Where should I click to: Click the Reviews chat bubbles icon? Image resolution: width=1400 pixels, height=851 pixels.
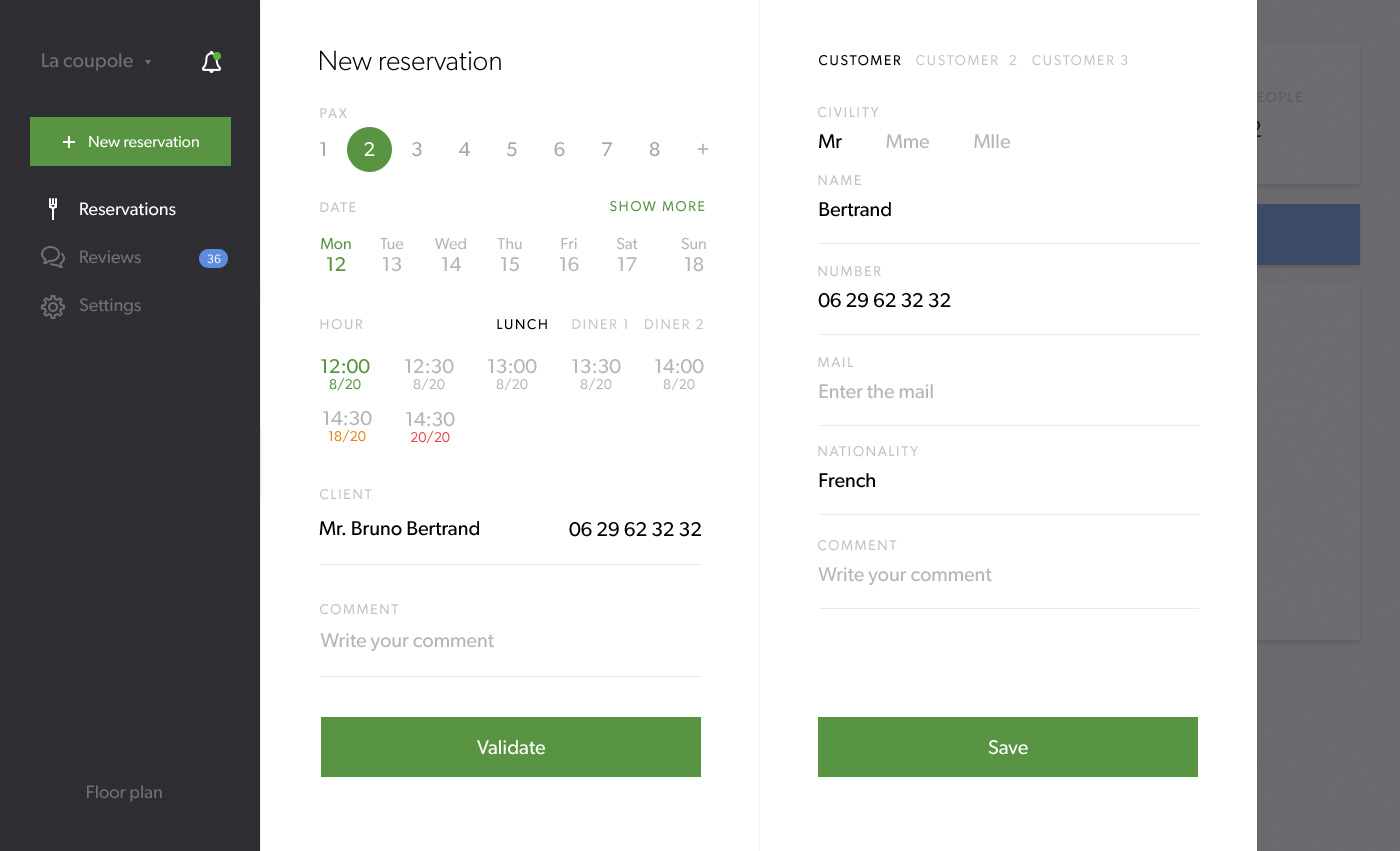pos(53,257)
